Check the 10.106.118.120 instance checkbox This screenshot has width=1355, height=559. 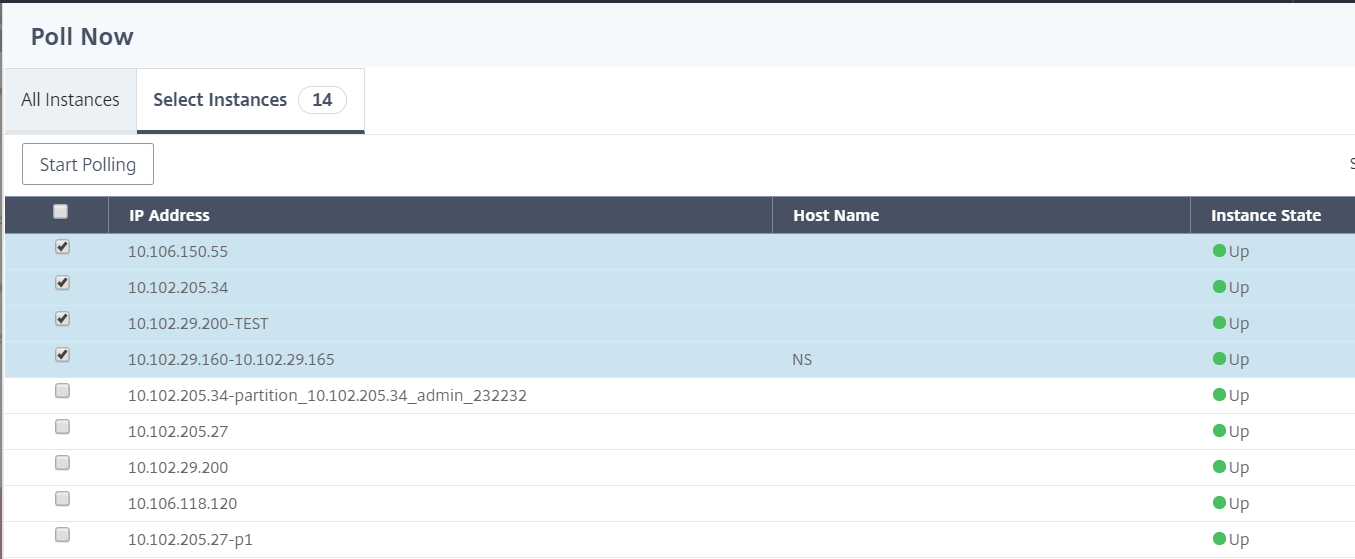[62, 499]
